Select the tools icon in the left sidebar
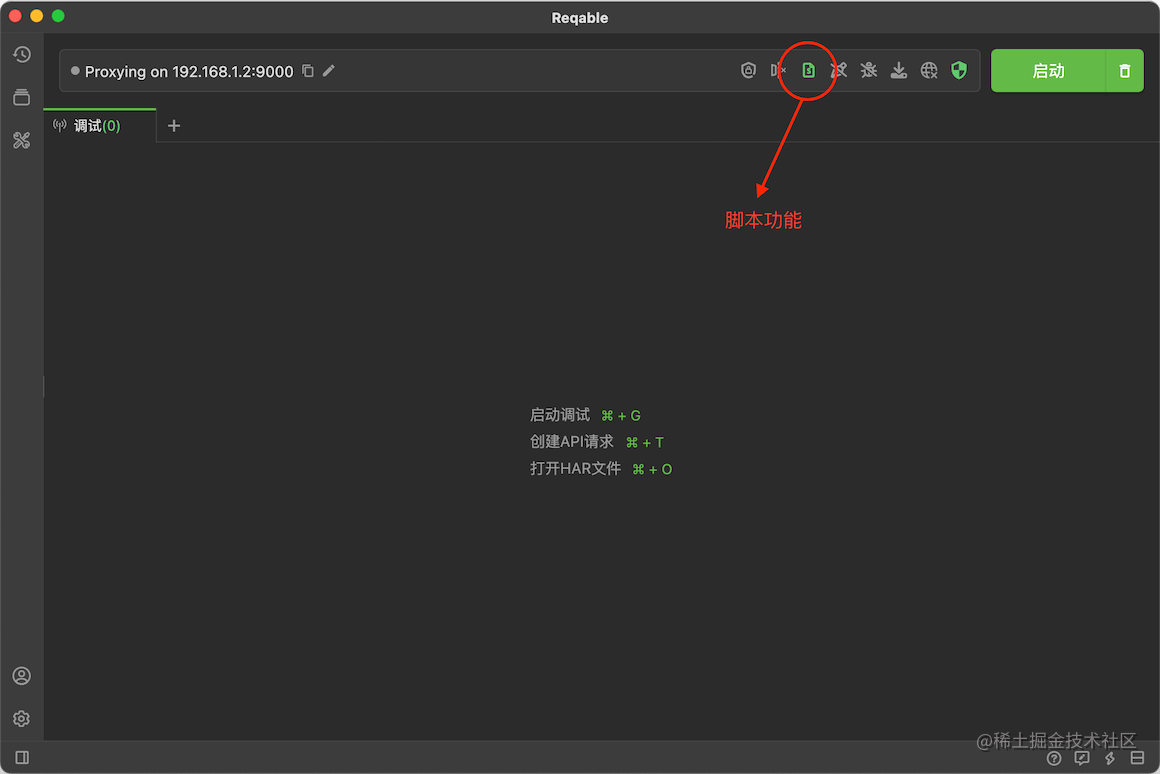This screenshot has width=1160, height=774. pos(22,140)
